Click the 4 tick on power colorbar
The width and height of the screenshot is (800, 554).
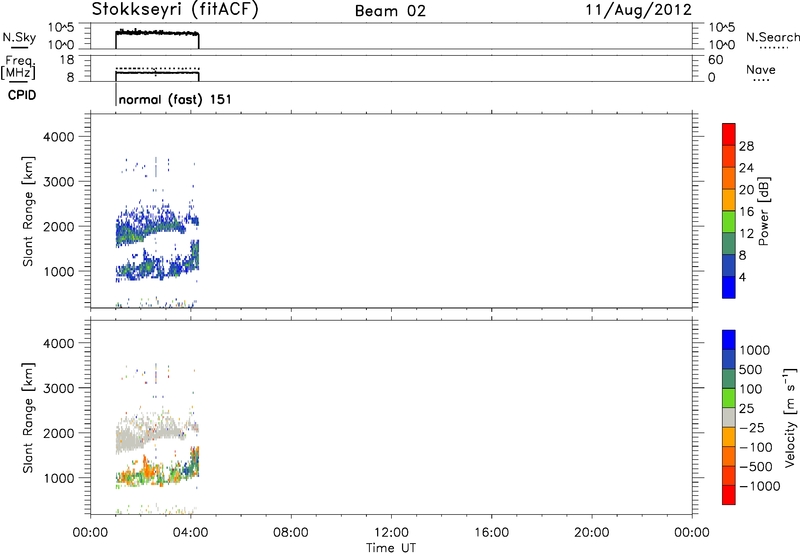(x=742, y=278)
